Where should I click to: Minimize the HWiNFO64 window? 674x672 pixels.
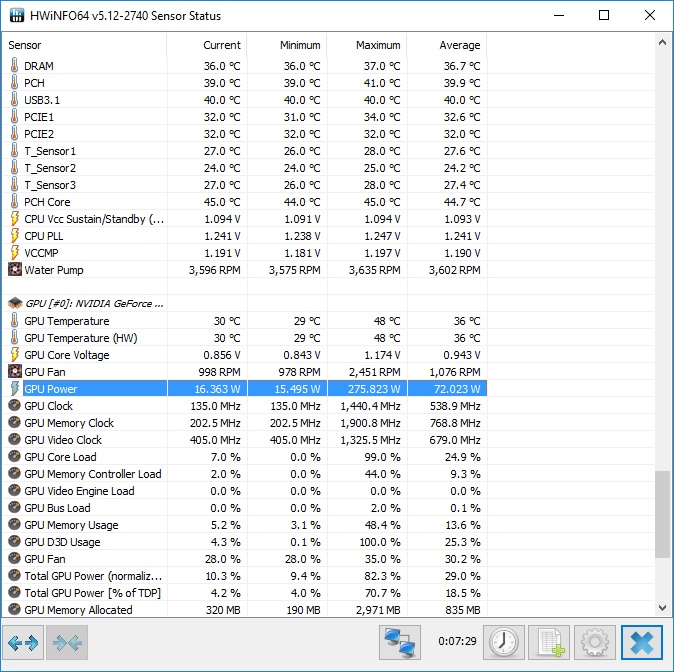pyautogui.click(x=559, y=15)
